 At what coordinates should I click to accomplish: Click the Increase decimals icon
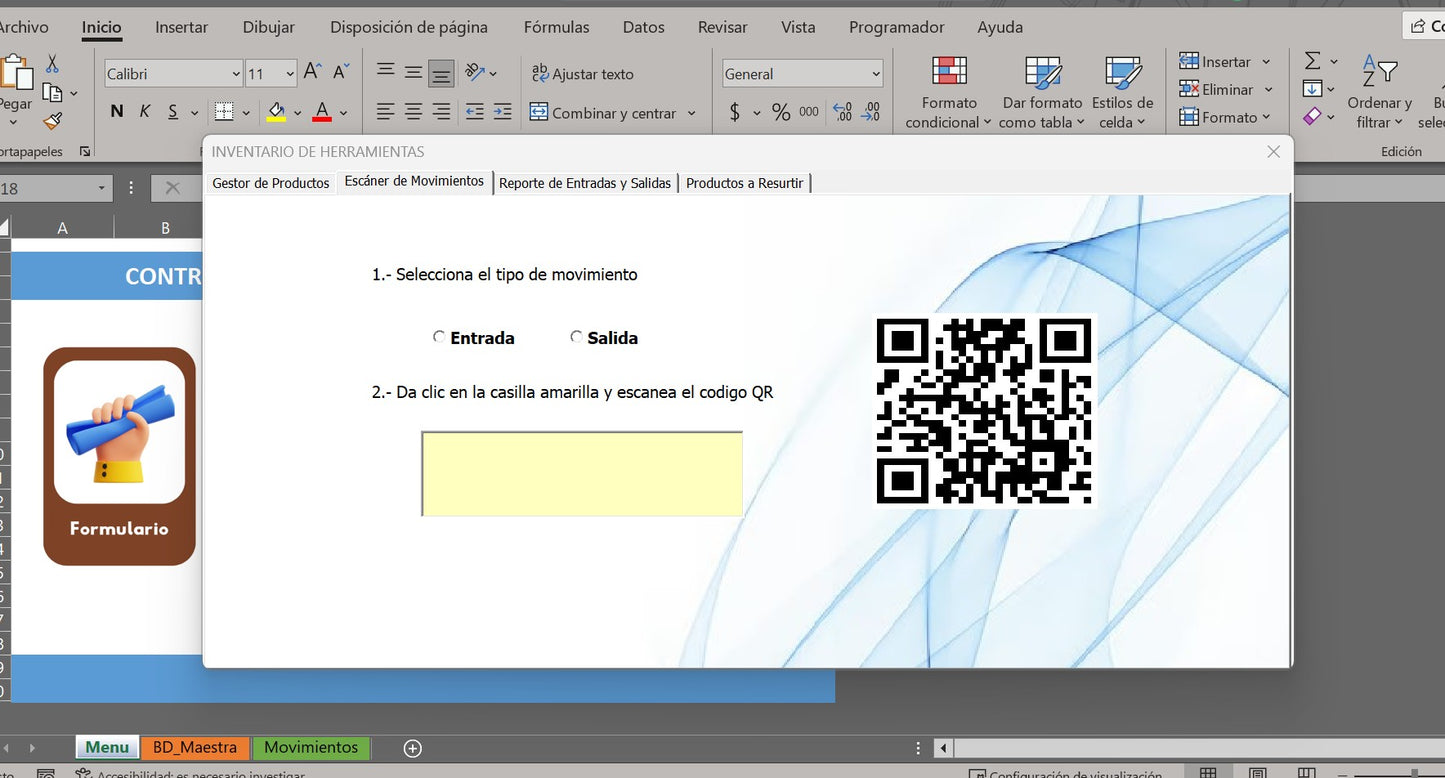tap(842, 112)
